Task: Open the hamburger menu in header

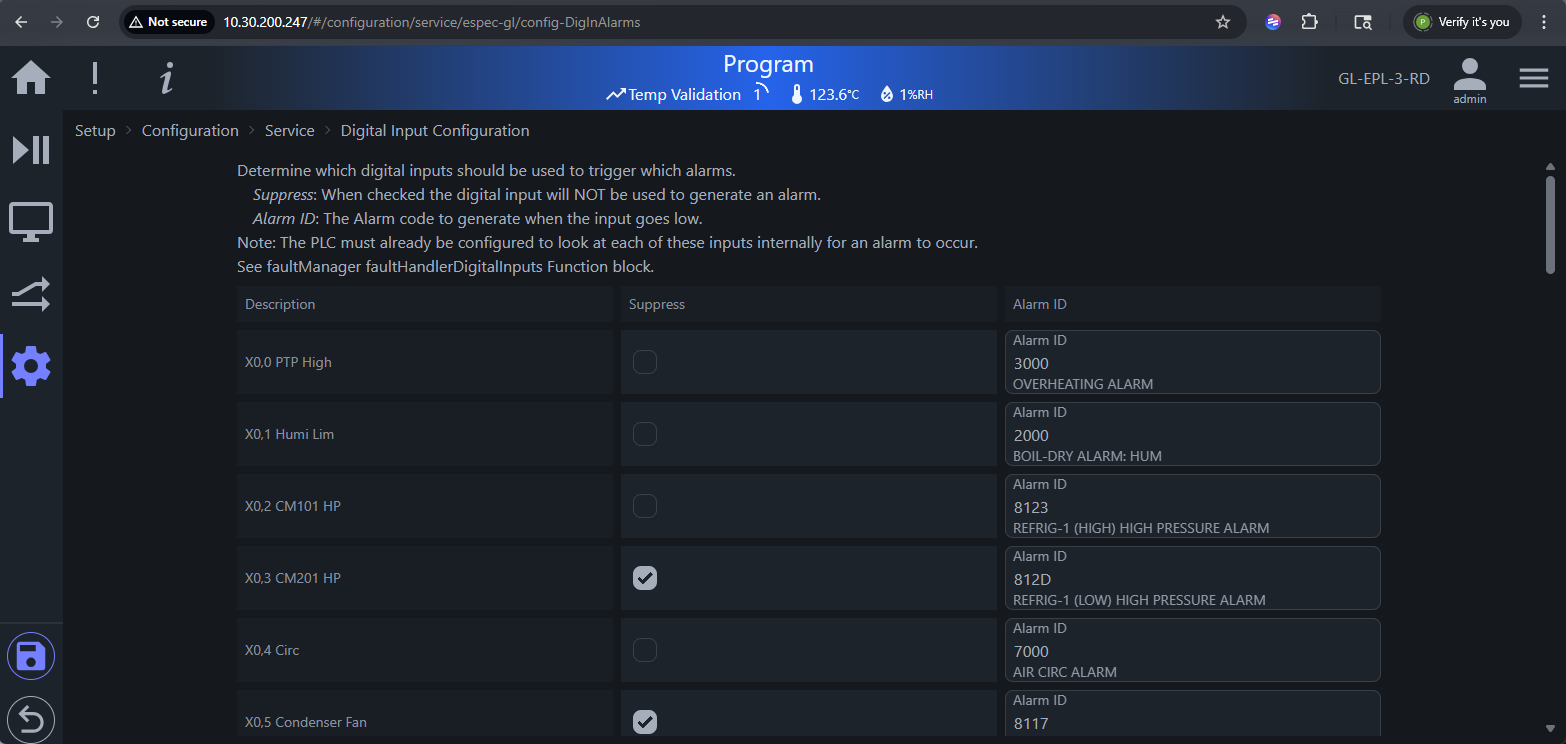Action: click(1534, 78)
